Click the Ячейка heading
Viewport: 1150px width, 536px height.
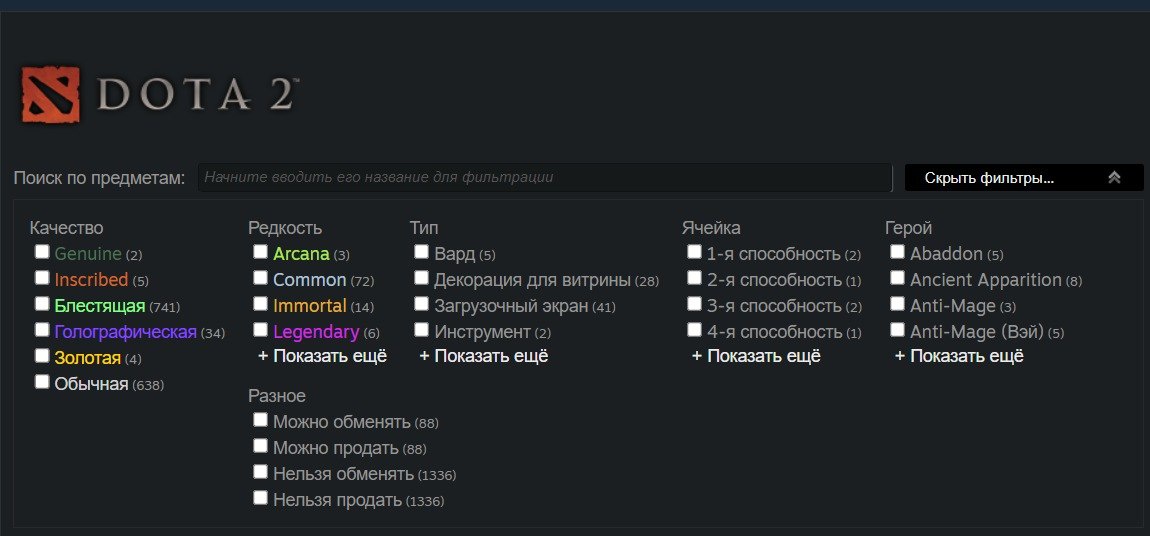point(711,228)
